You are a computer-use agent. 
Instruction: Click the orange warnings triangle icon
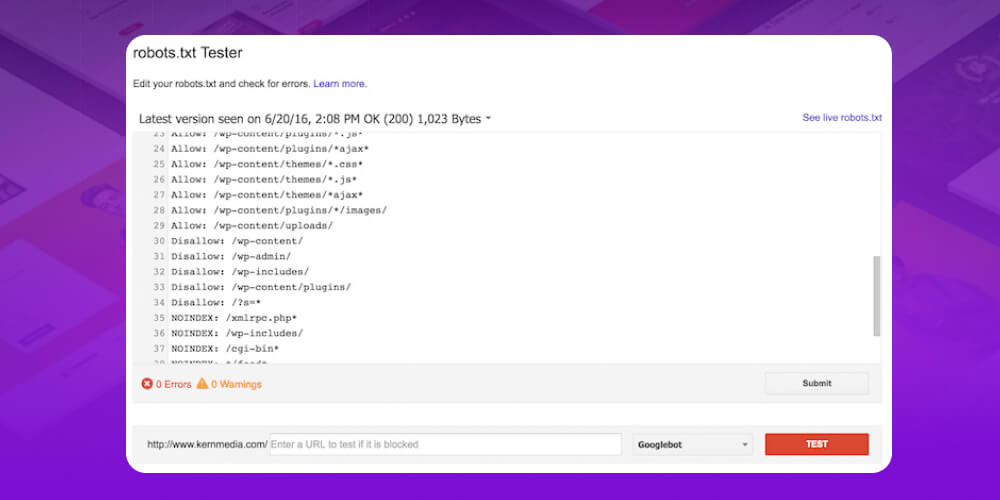point(202,383)
